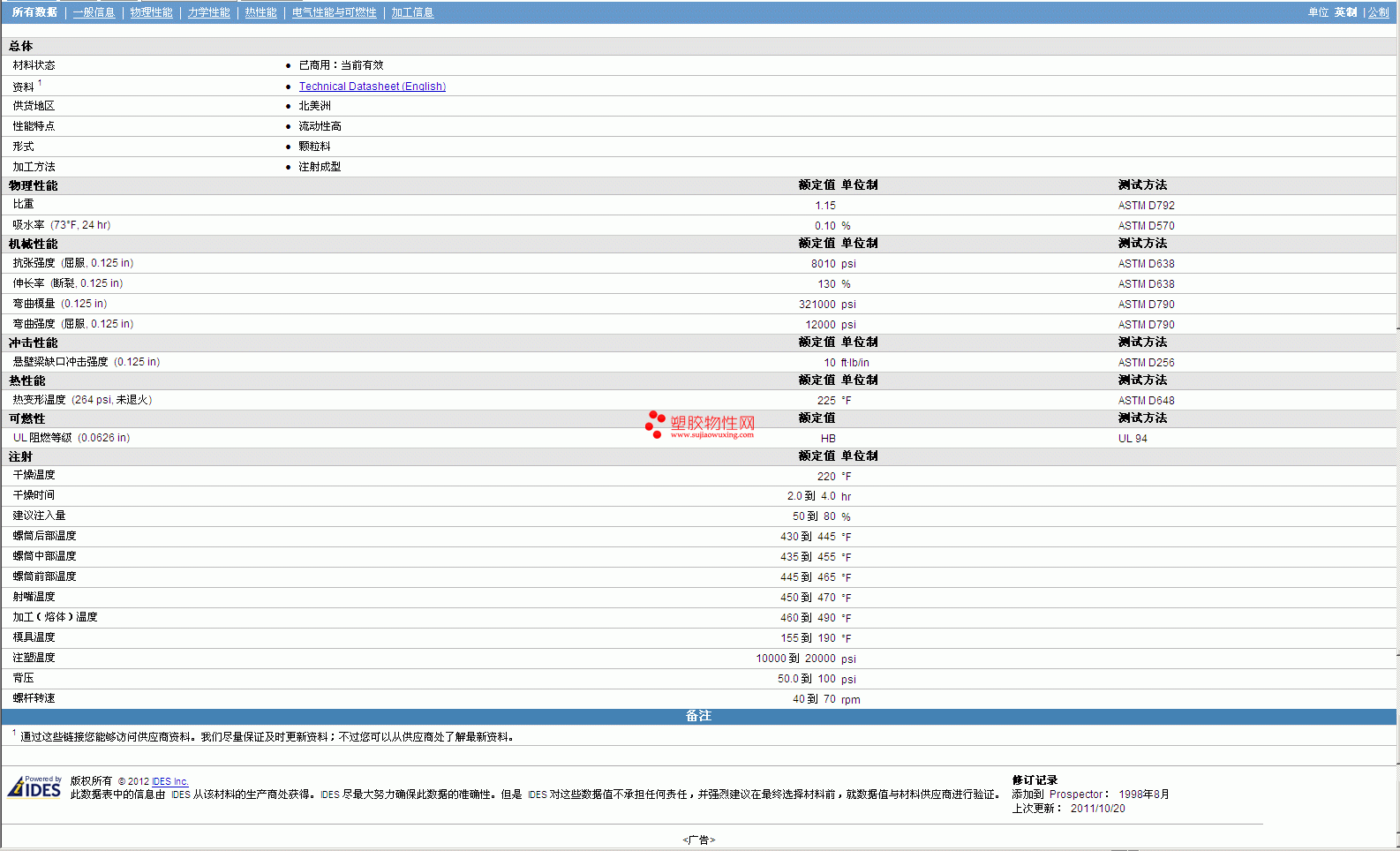This screenshot has height=851, width=1400.
Task: Click the rpm unit for 螺杆转速
Action: click(x=851, y=700)
